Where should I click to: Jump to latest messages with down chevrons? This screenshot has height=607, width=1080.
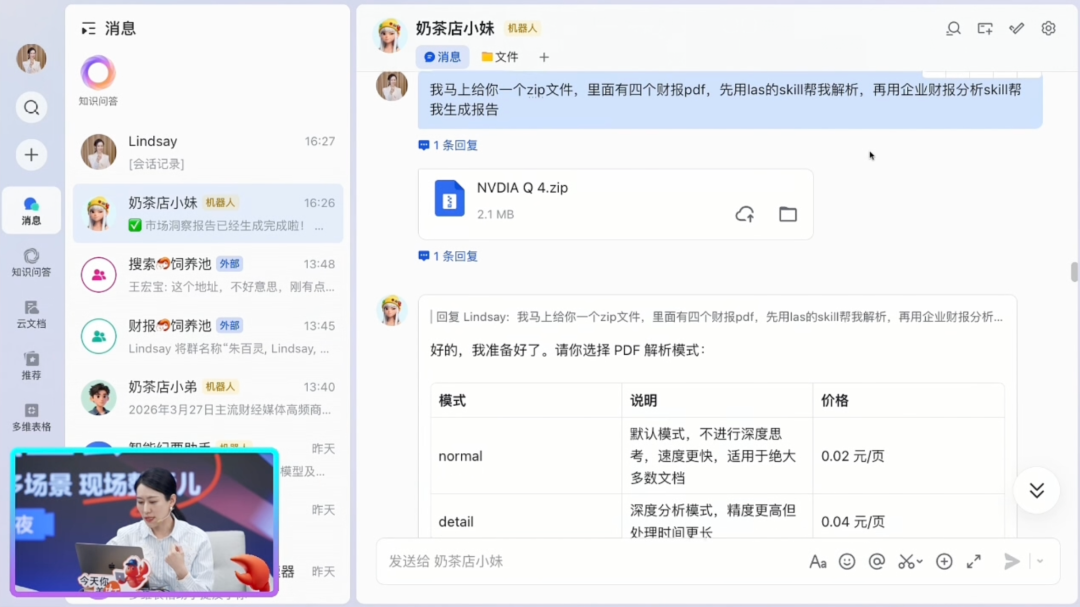1036,490
